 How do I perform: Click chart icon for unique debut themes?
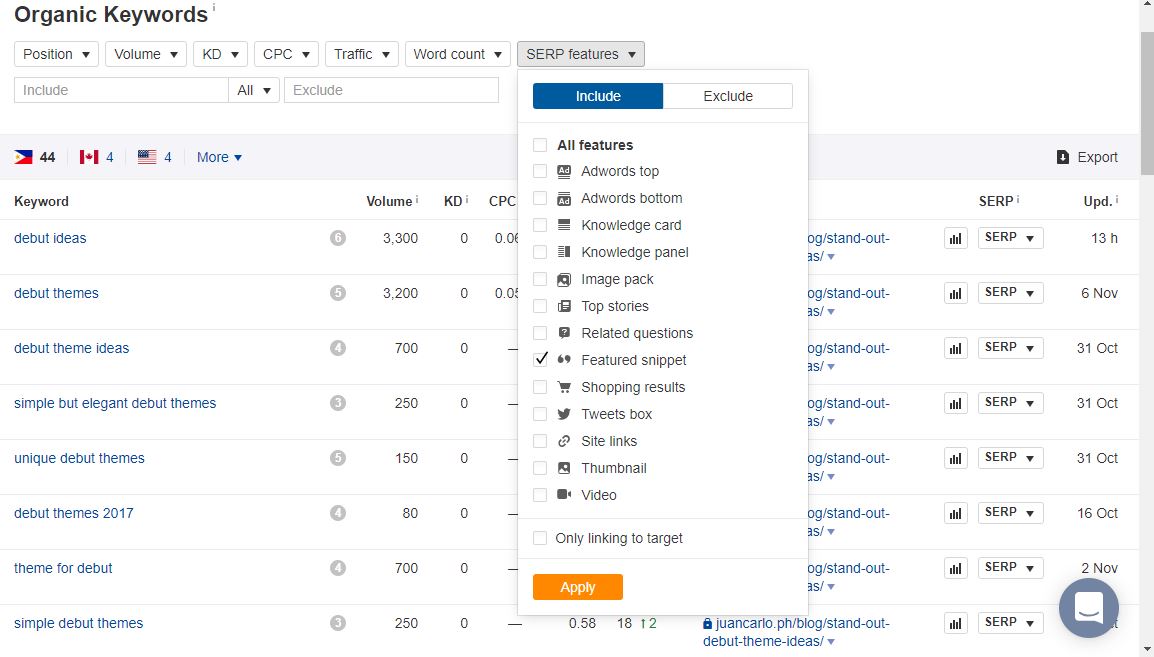tap(955, 458)
